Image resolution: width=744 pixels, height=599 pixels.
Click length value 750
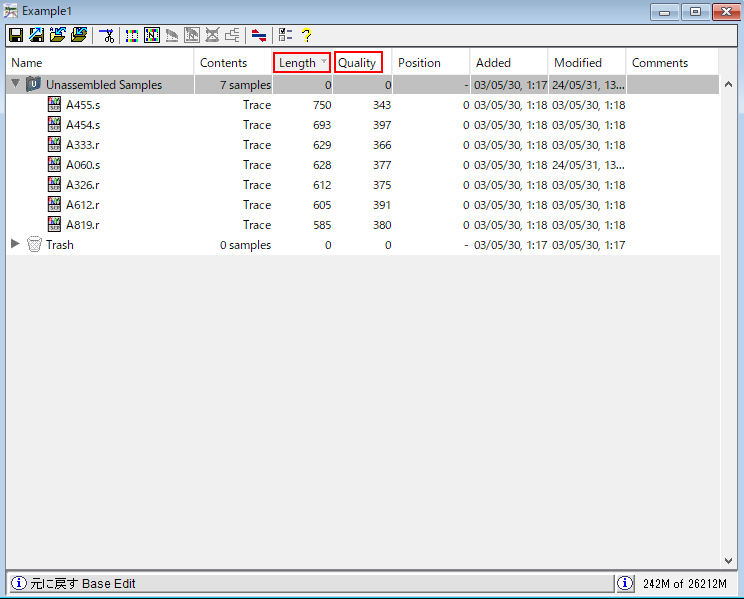(x=322, y=105)
